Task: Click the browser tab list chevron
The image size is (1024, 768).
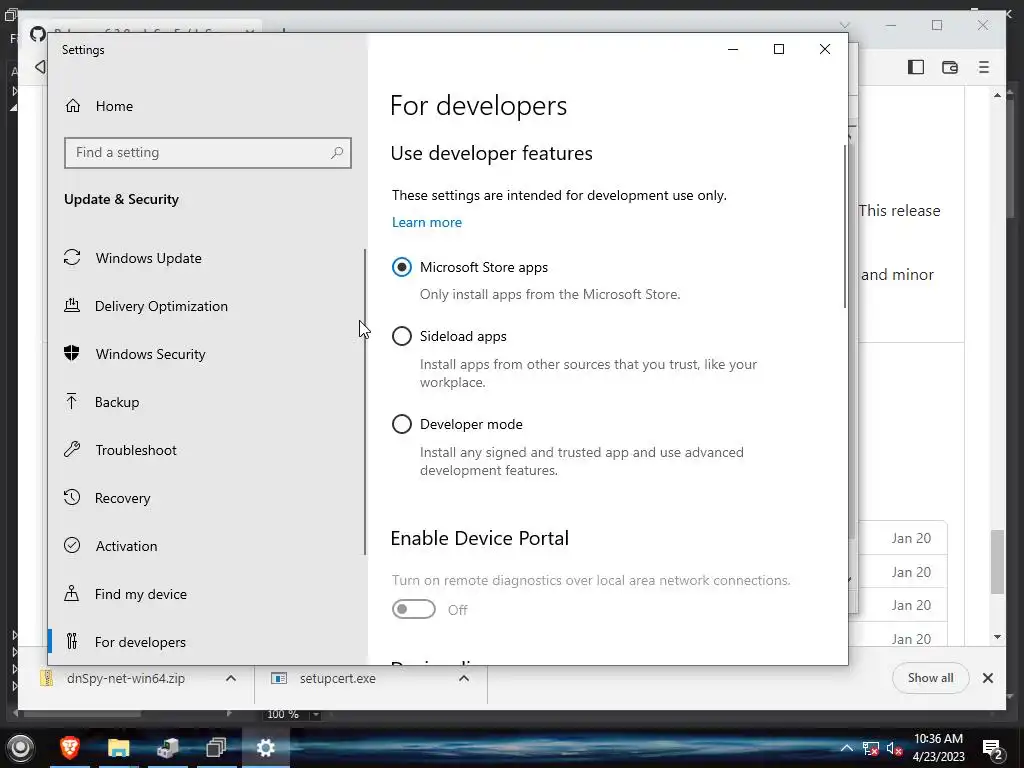Action: pos(844,25)
